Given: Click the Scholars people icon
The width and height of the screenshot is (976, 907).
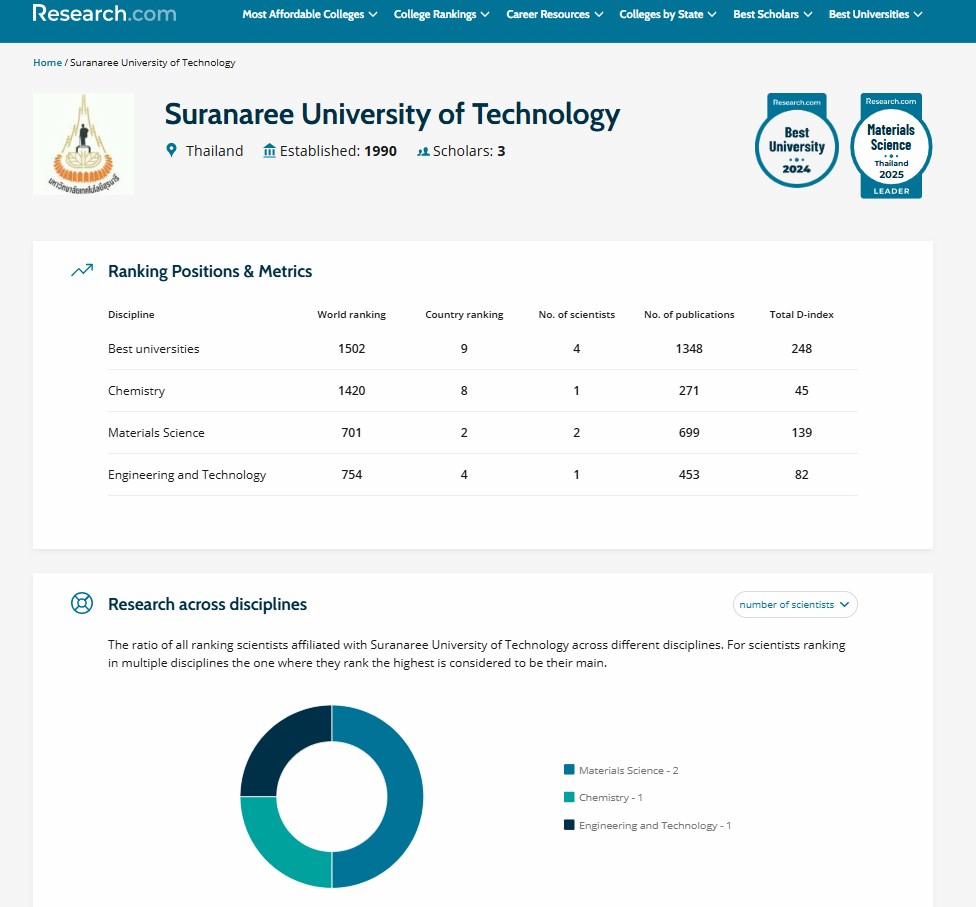Looking at the screenshot, I should tap(423, 151).
